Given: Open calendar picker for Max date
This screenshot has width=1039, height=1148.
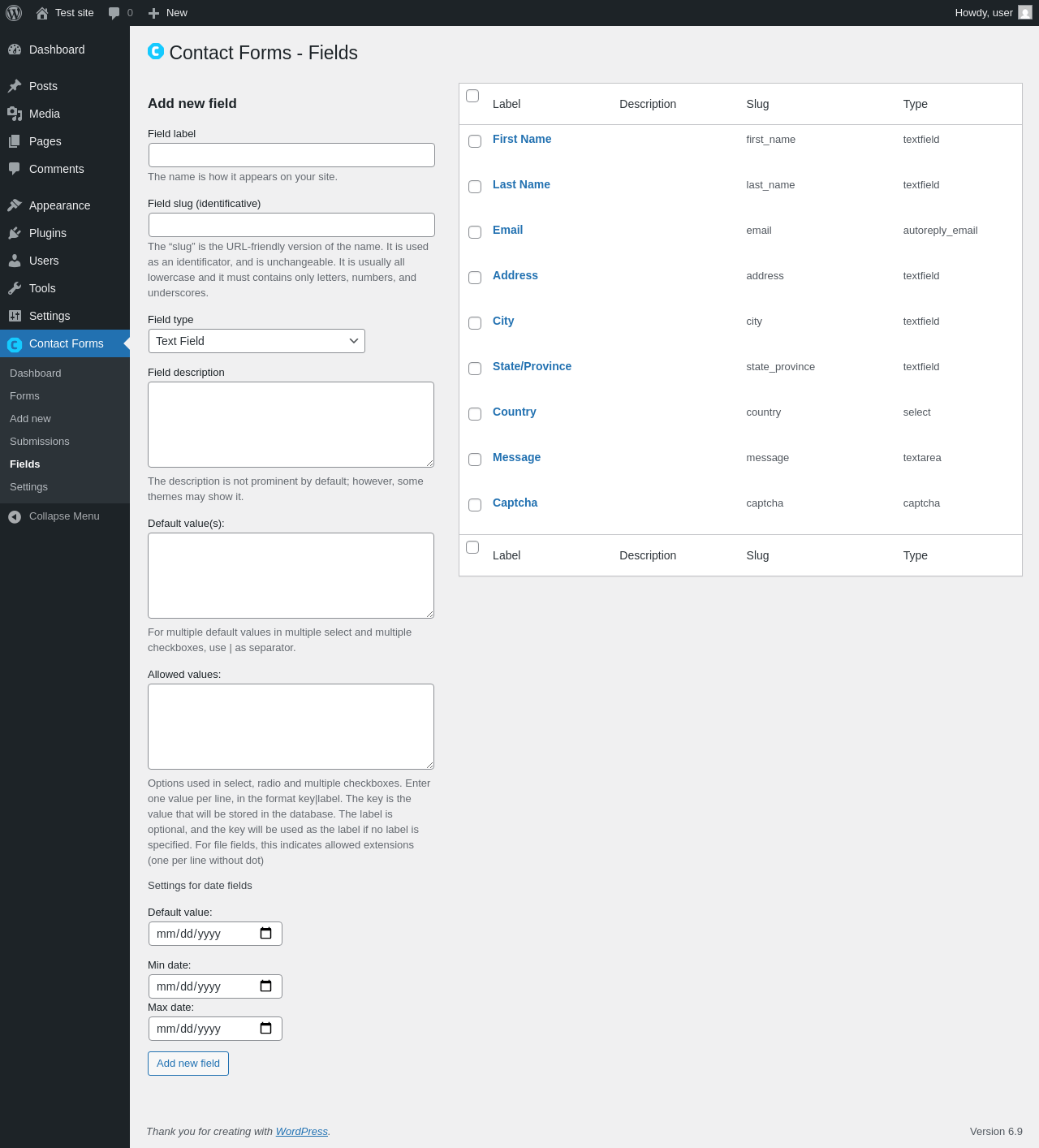Looking at the screenshot, I should [265, 1028].
